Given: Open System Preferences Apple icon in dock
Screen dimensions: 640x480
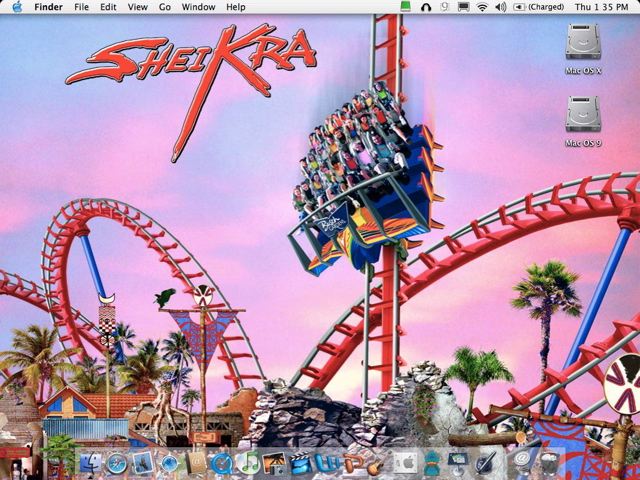Looking at the screenshot, I should [406, 463].
